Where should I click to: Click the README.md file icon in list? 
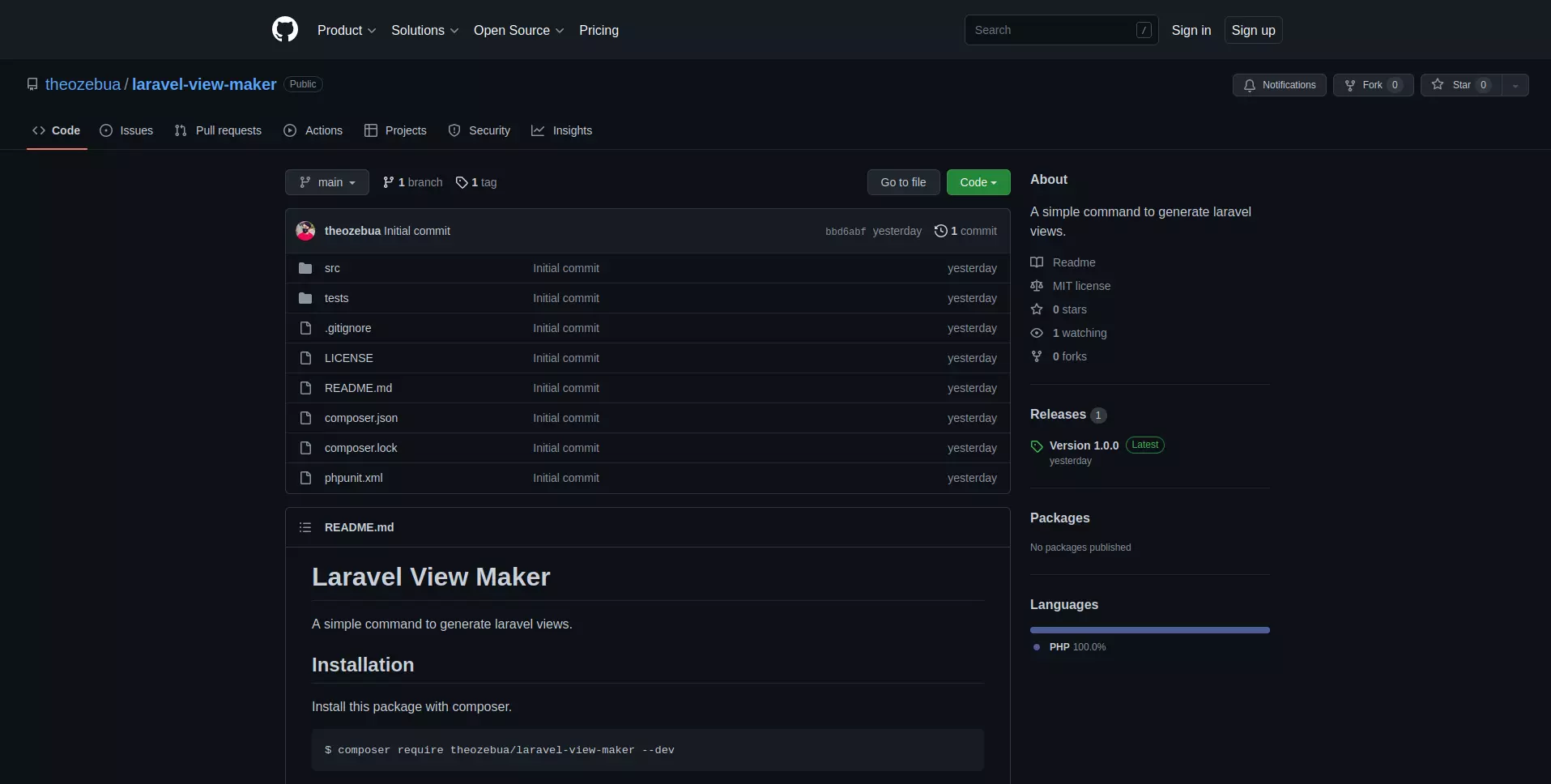(305, 388)
